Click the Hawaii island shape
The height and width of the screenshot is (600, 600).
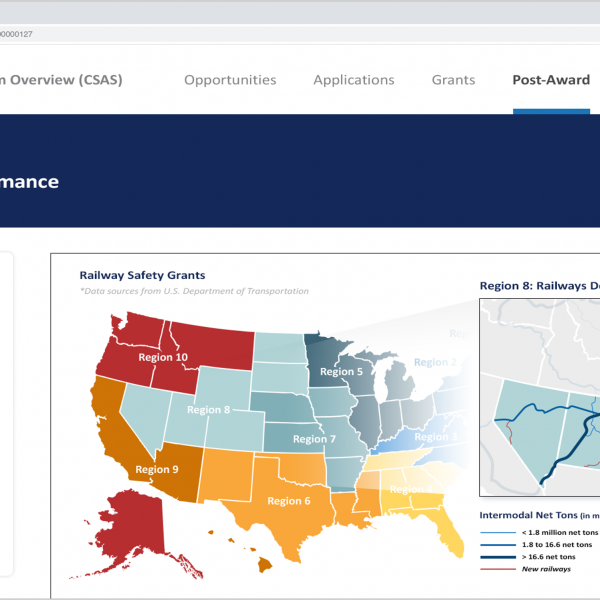(x=265, y=565)
